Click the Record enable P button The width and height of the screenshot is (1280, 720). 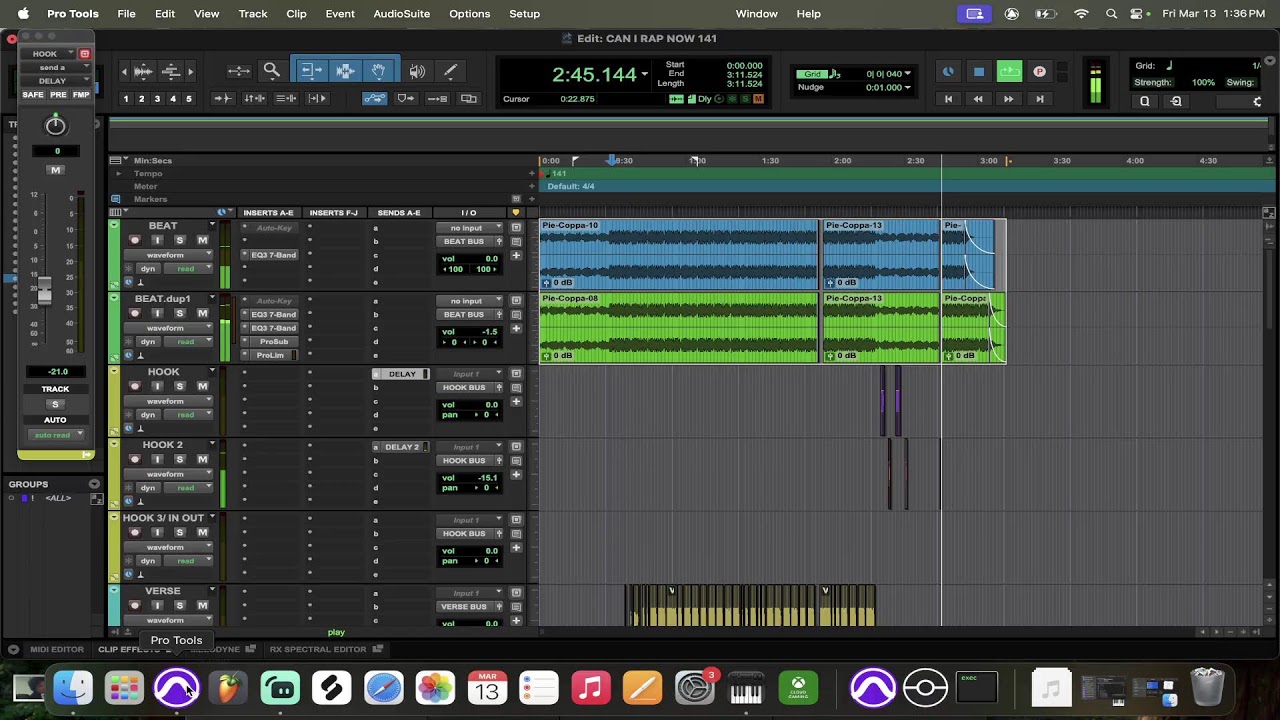coord(1039,71)
